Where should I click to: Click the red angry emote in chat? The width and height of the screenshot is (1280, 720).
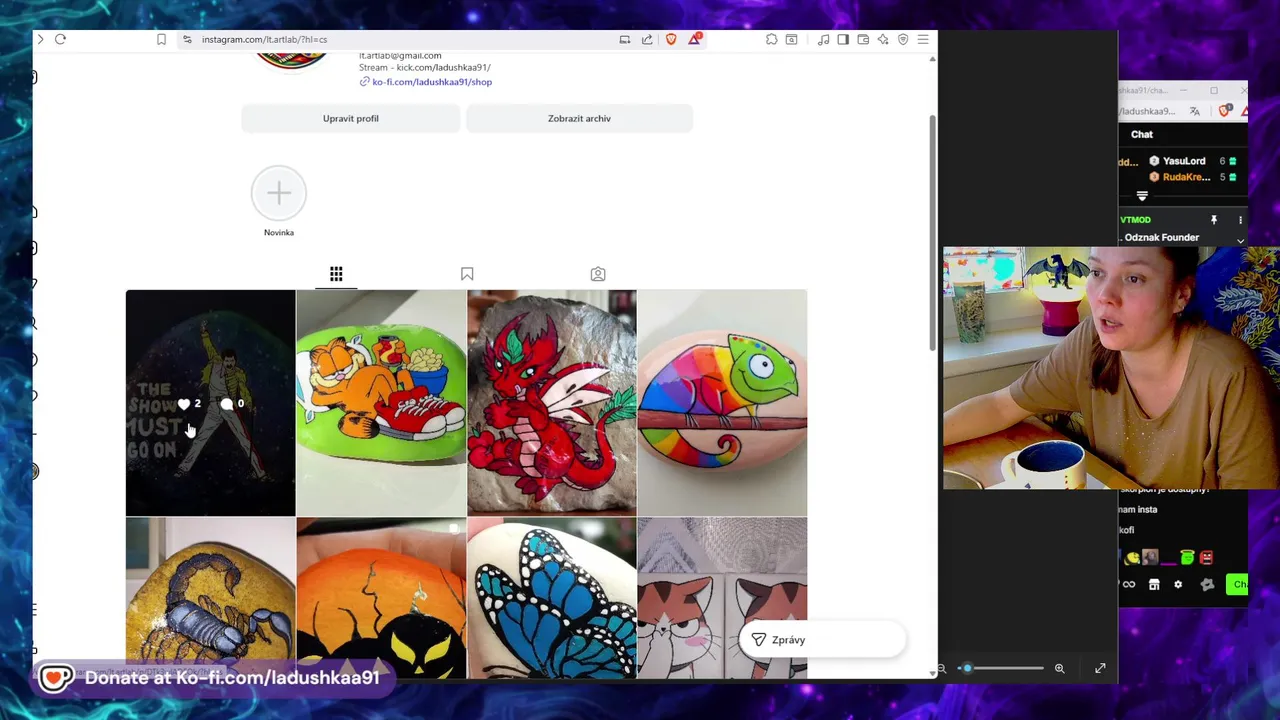click(1207, 558)
